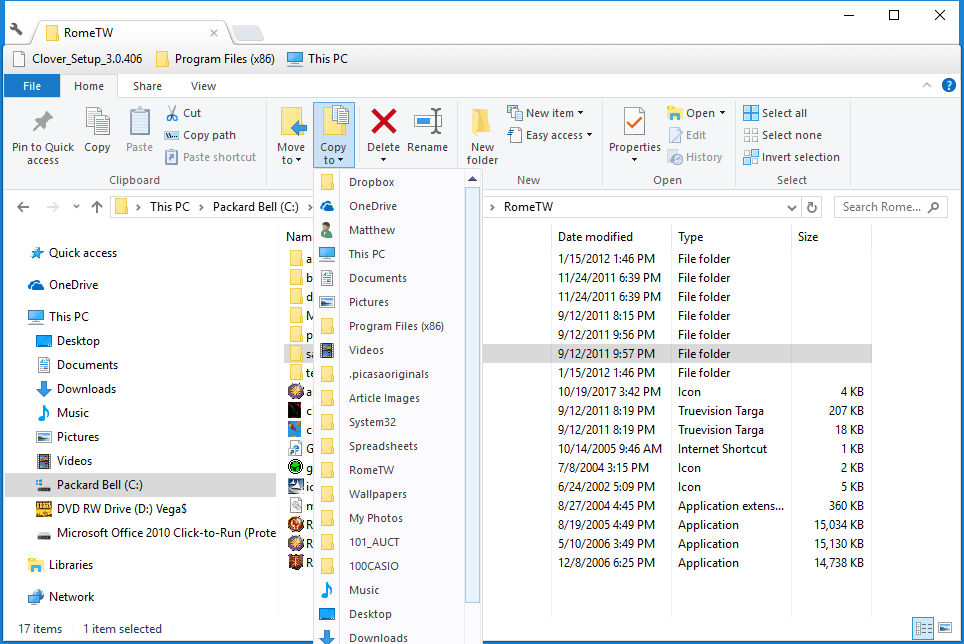
Task: Open a new Clover tab
Action: click(x=248, y=33)
